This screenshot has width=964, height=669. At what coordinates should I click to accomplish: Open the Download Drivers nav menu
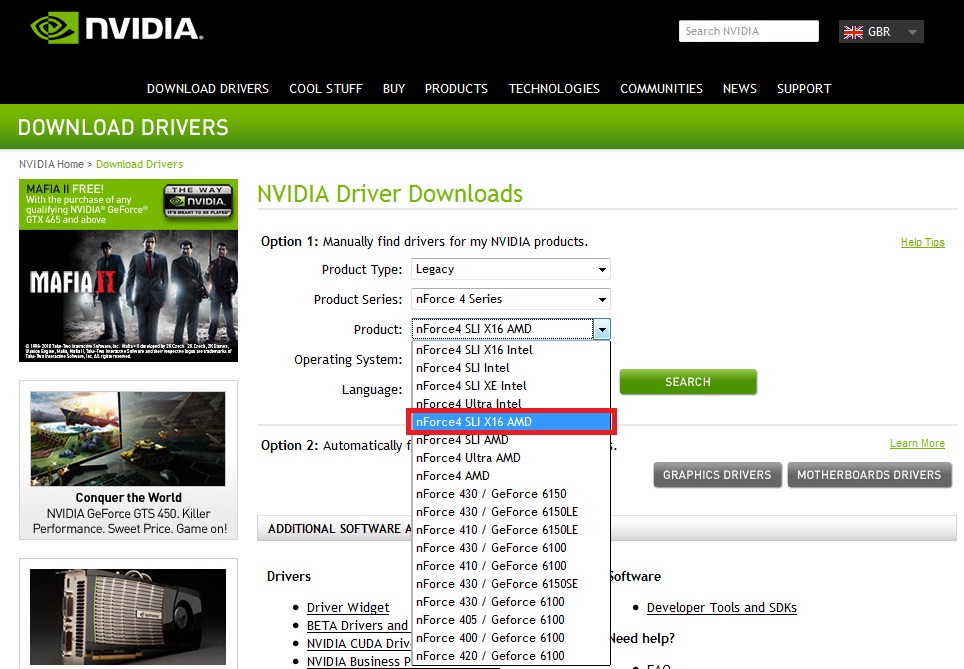click(208, 89)
